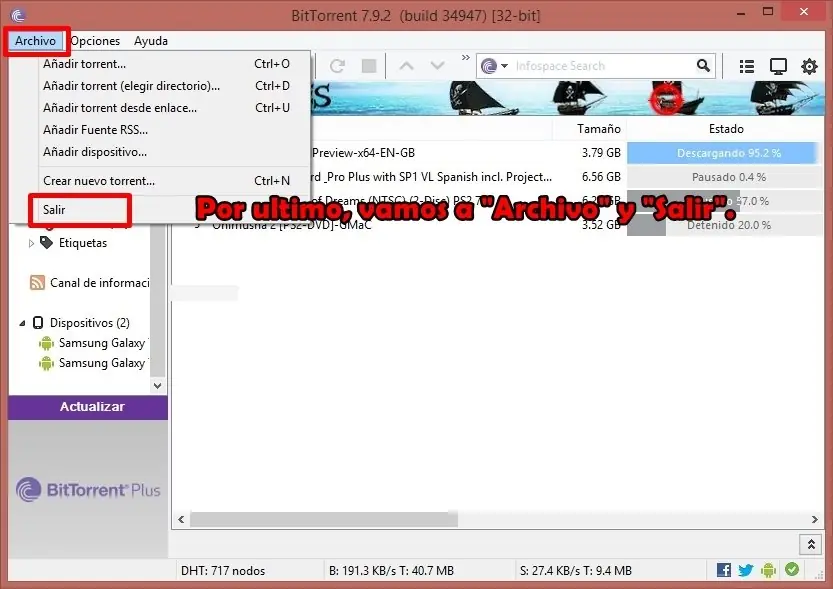
Task: Click the 6.56 GB size cell
Action: click(601, 177)
